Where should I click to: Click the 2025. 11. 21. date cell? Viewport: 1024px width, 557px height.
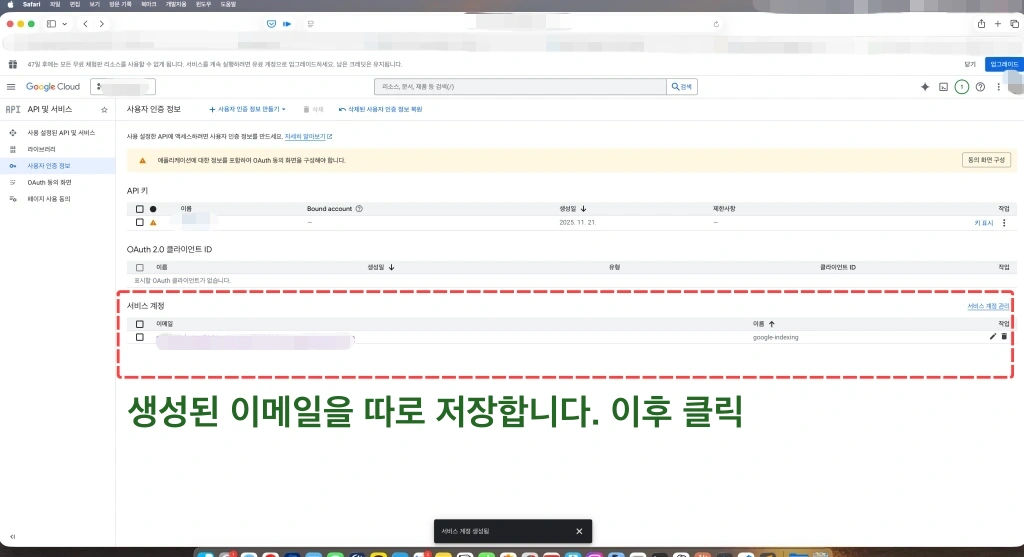pyautogui.click(x=577, y=223)
